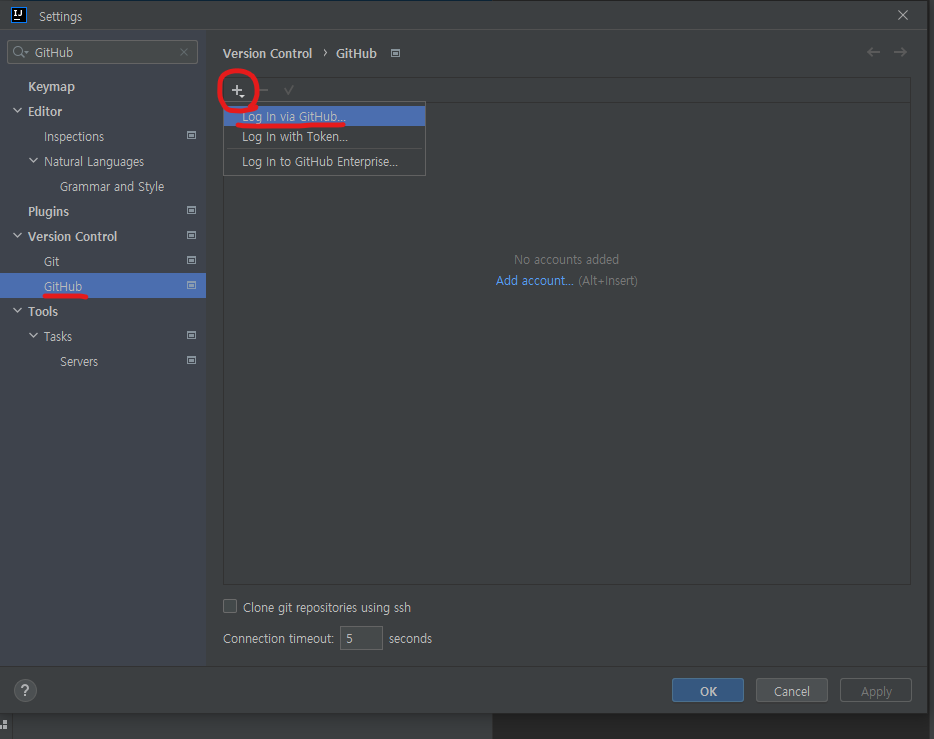Click the checkmark set default account icon

click(x=289, y=91)
